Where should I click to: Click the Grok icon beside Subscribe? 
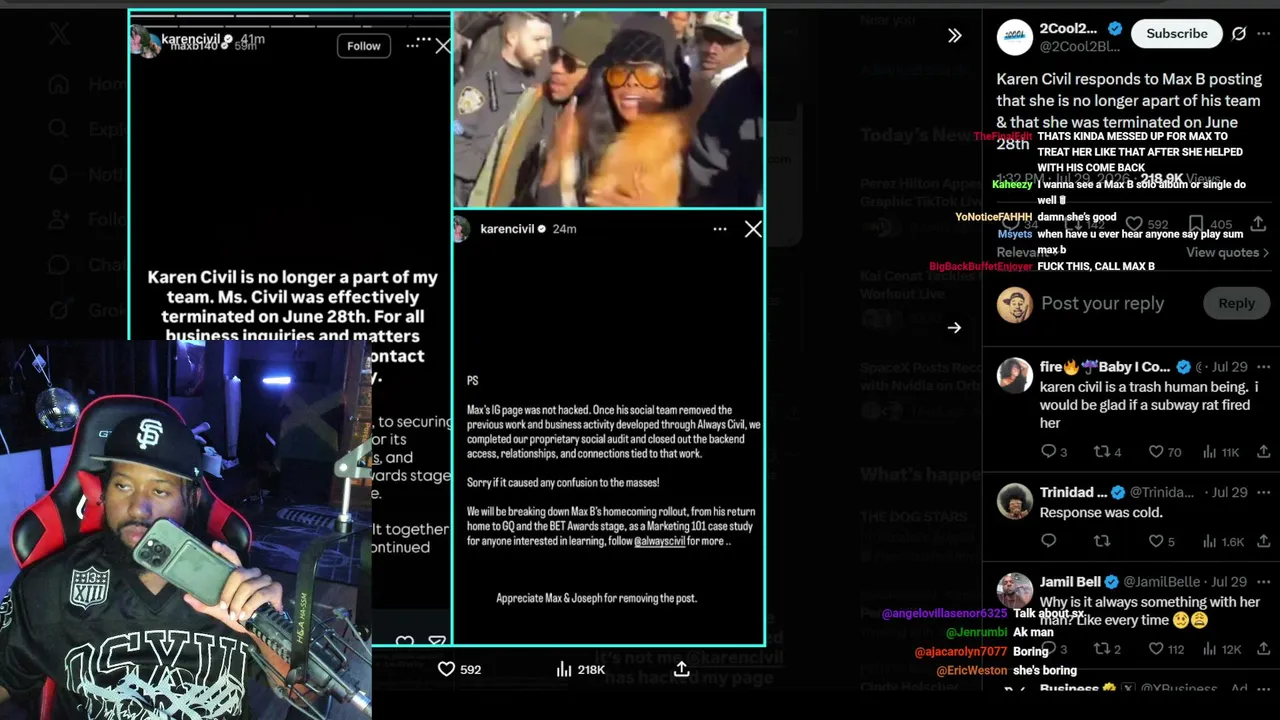pos(1239,34)
